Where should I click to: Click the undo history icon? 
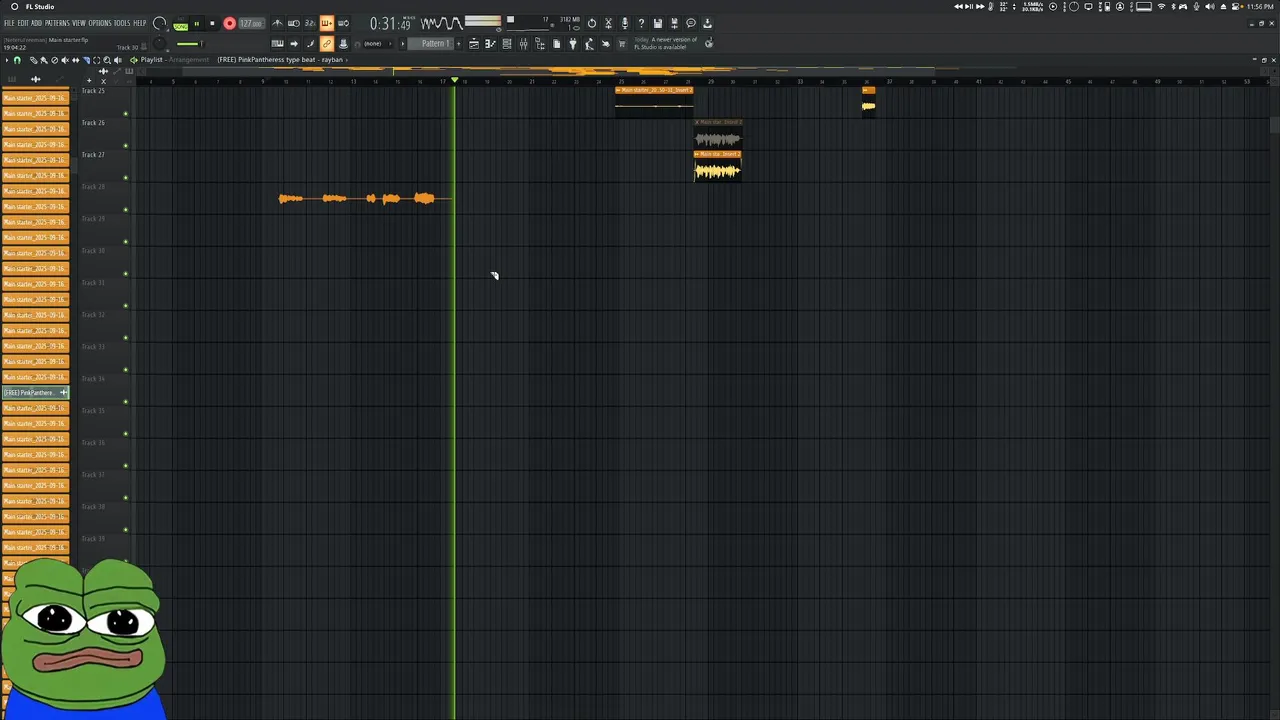(x=591, y=23)
